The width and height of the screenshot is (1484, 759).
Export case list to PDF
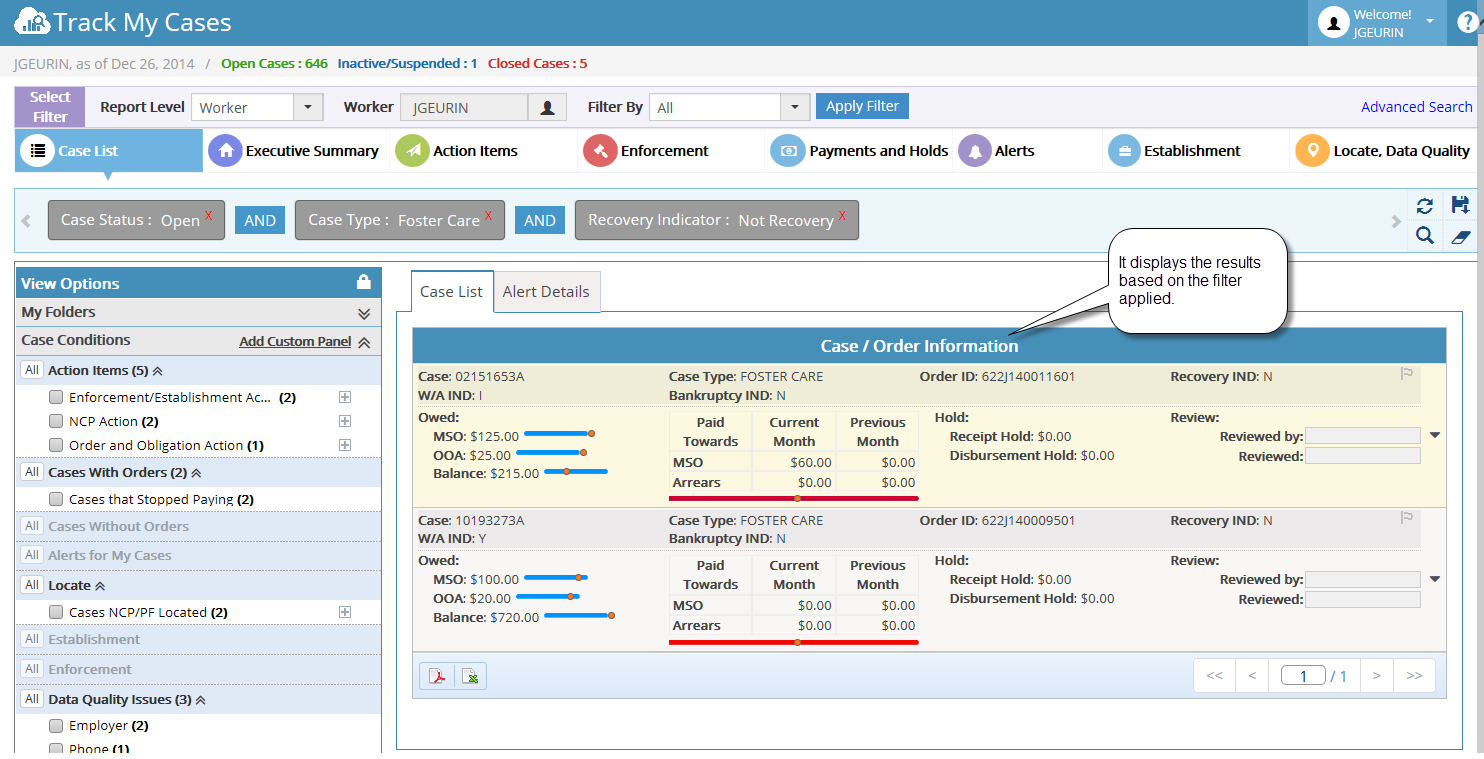tap(437, 677)
